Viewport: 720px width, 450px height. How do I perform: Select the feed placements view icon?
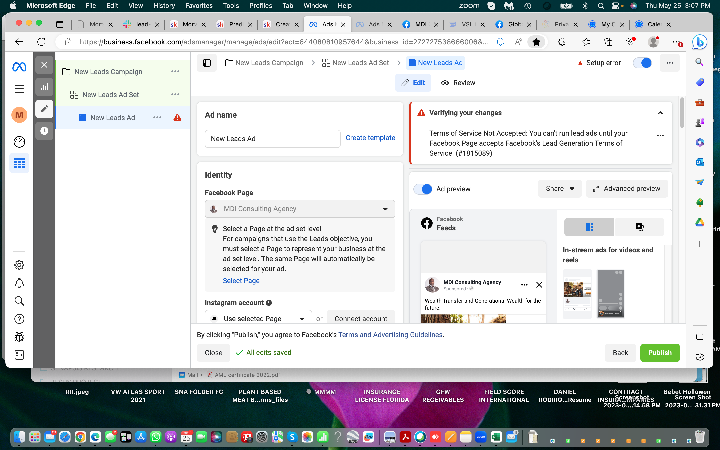point(589,227)
